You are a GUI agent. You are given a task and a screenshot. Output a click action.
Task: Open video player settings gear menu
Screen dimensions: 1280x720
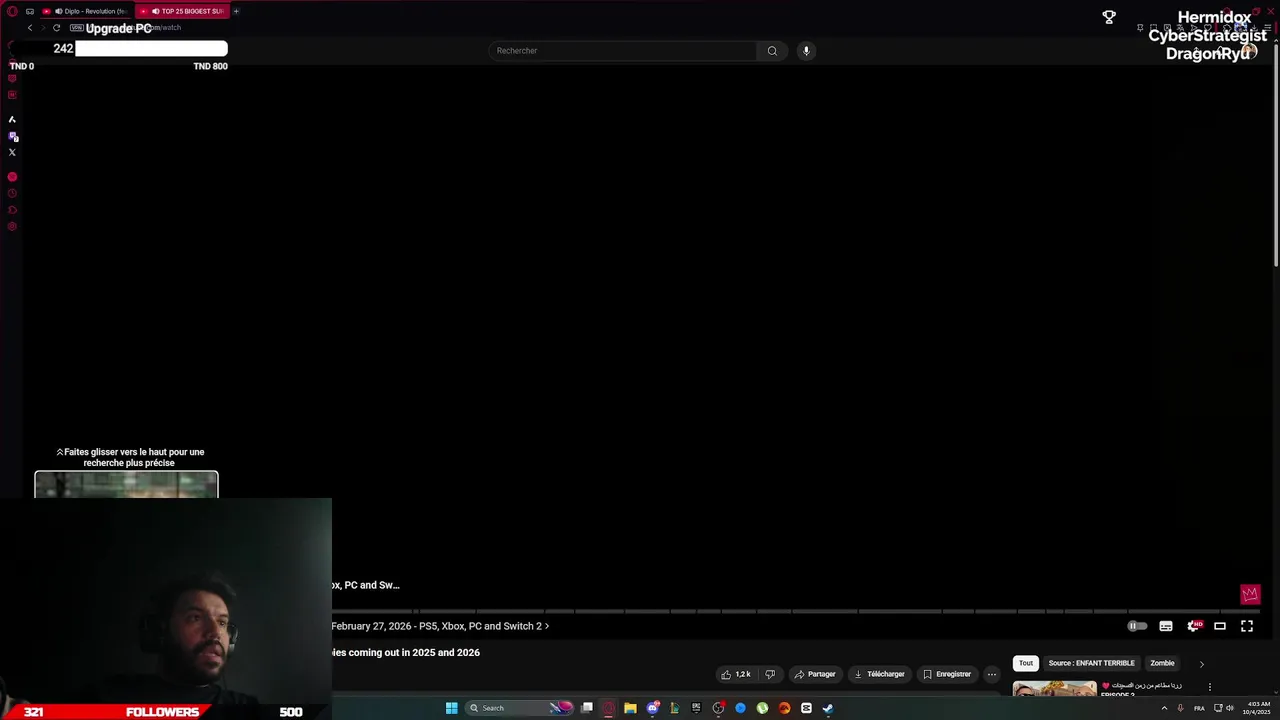pyautogui.click(x=1193, y=626)
